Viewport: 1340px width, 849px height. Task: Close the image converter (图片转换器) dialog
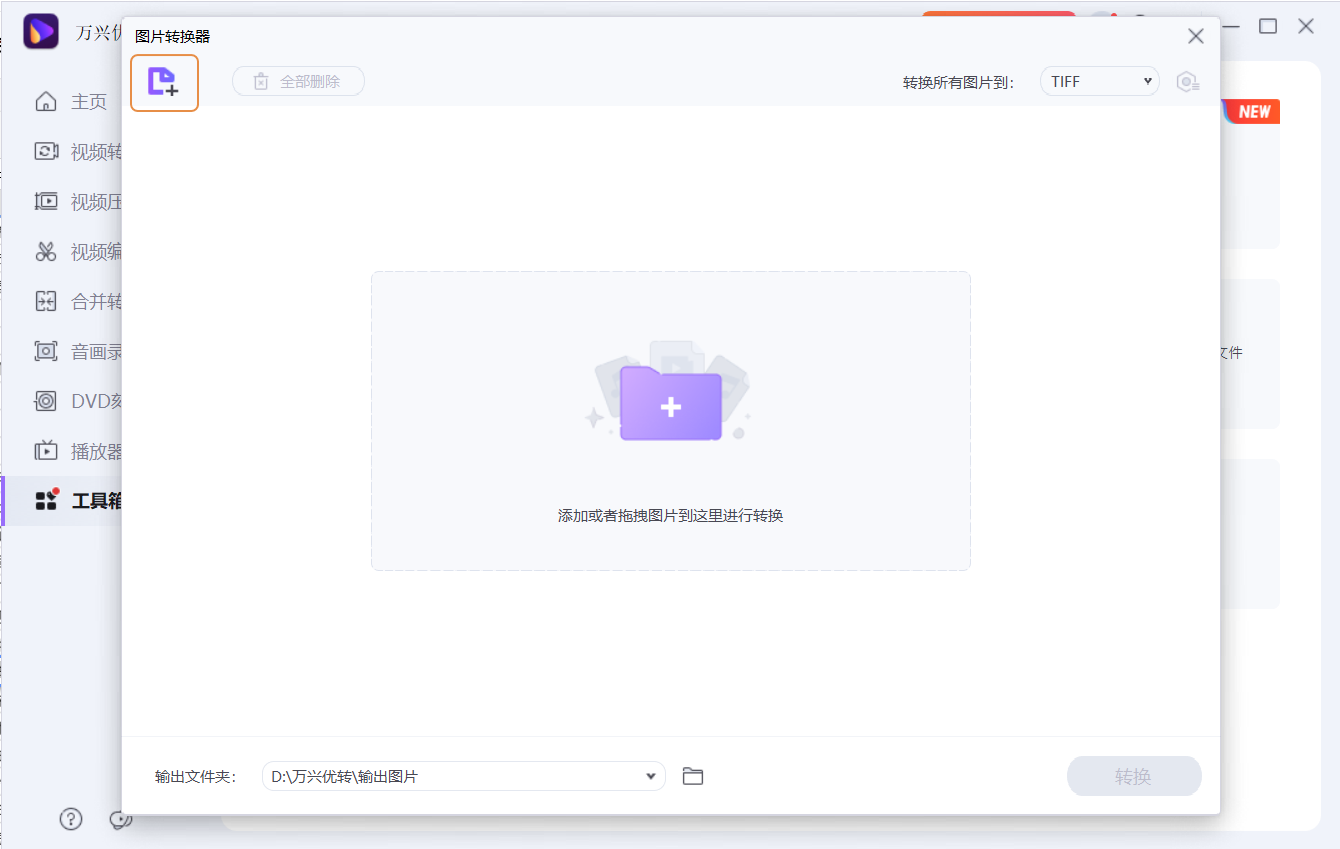(x=1195, y=35)
